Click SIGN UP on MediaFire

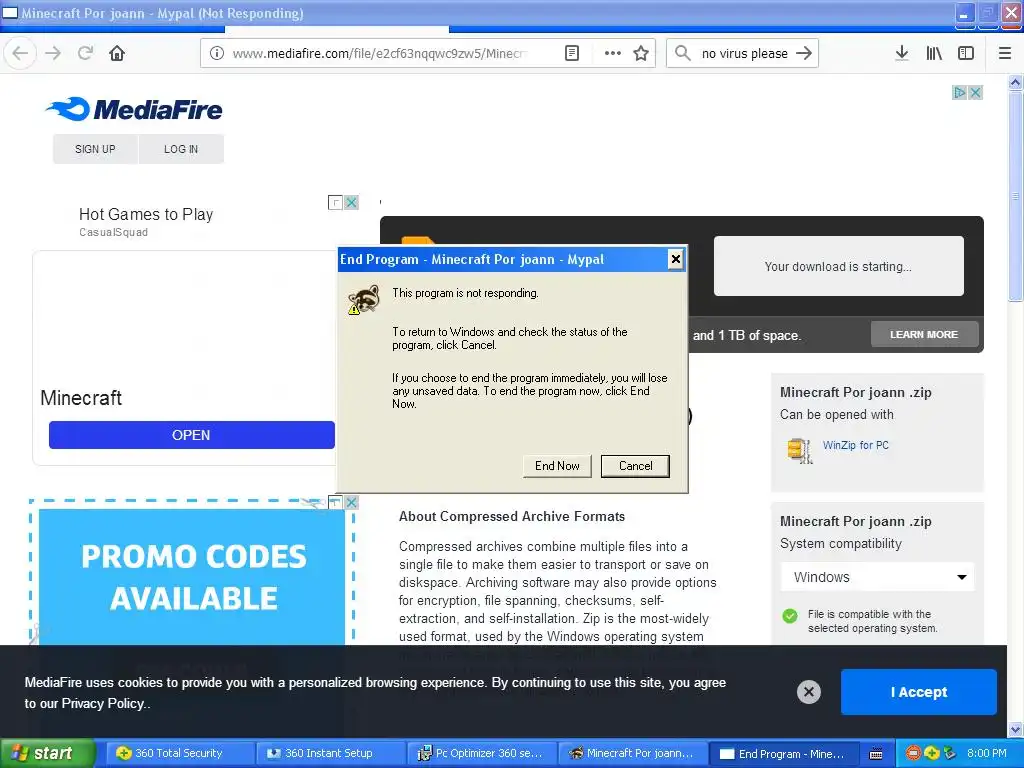(x=95, y=149)
